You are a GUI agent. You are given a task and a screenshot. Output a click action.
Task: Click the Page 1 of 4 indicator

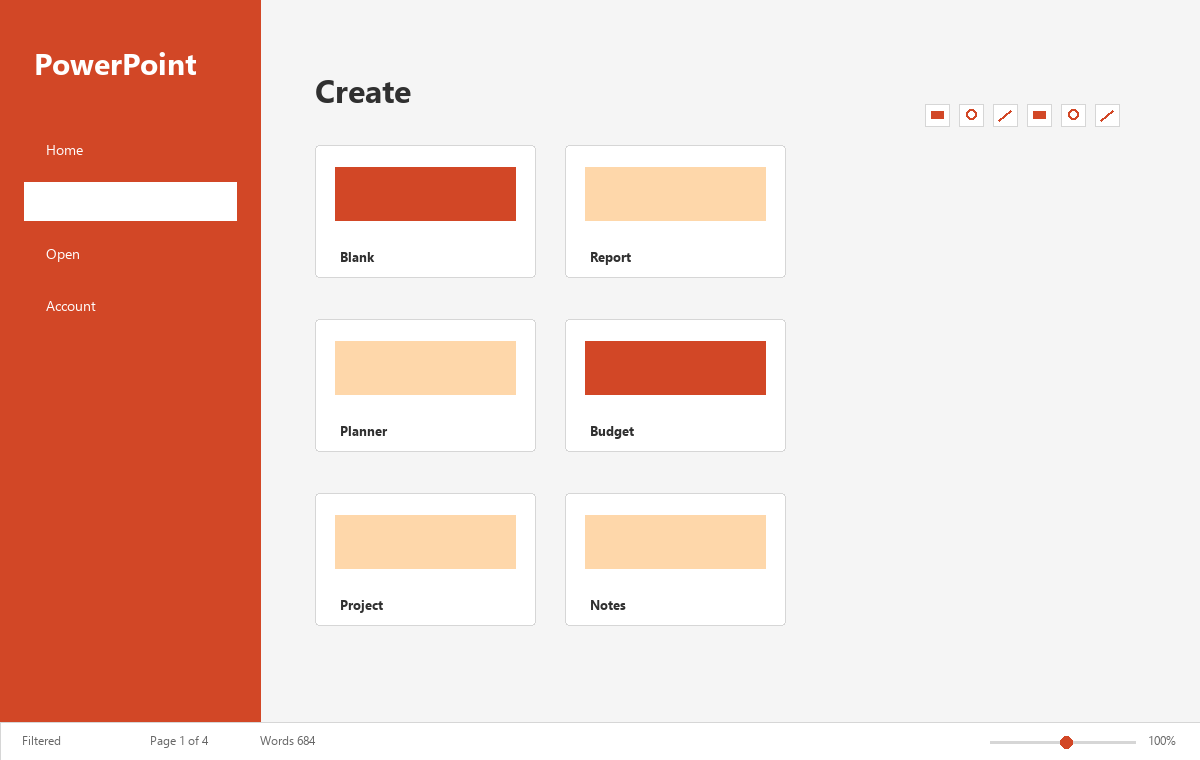pos(179,741)
